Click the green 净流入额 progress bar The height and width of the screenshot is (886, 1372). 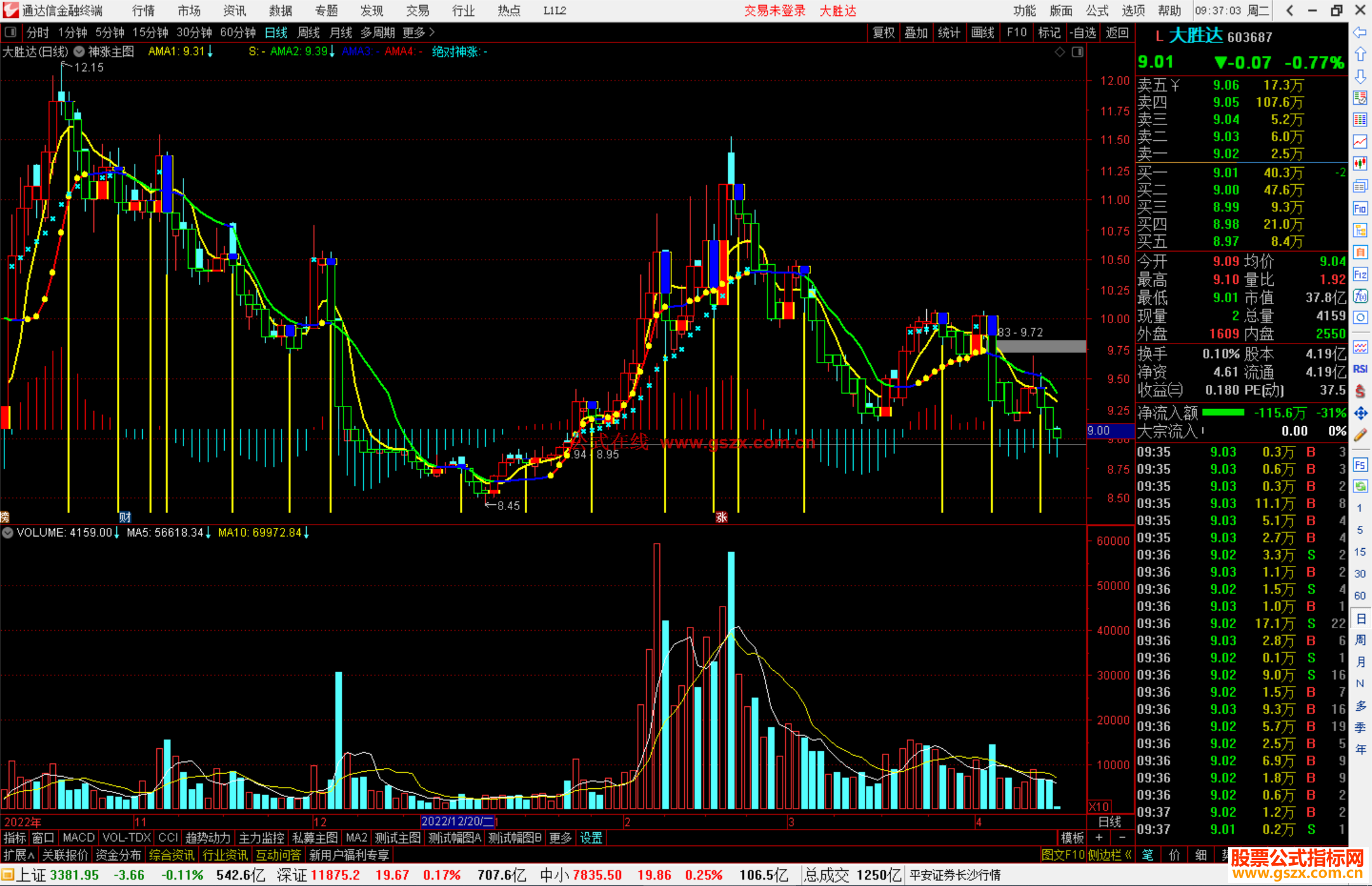1223,413
